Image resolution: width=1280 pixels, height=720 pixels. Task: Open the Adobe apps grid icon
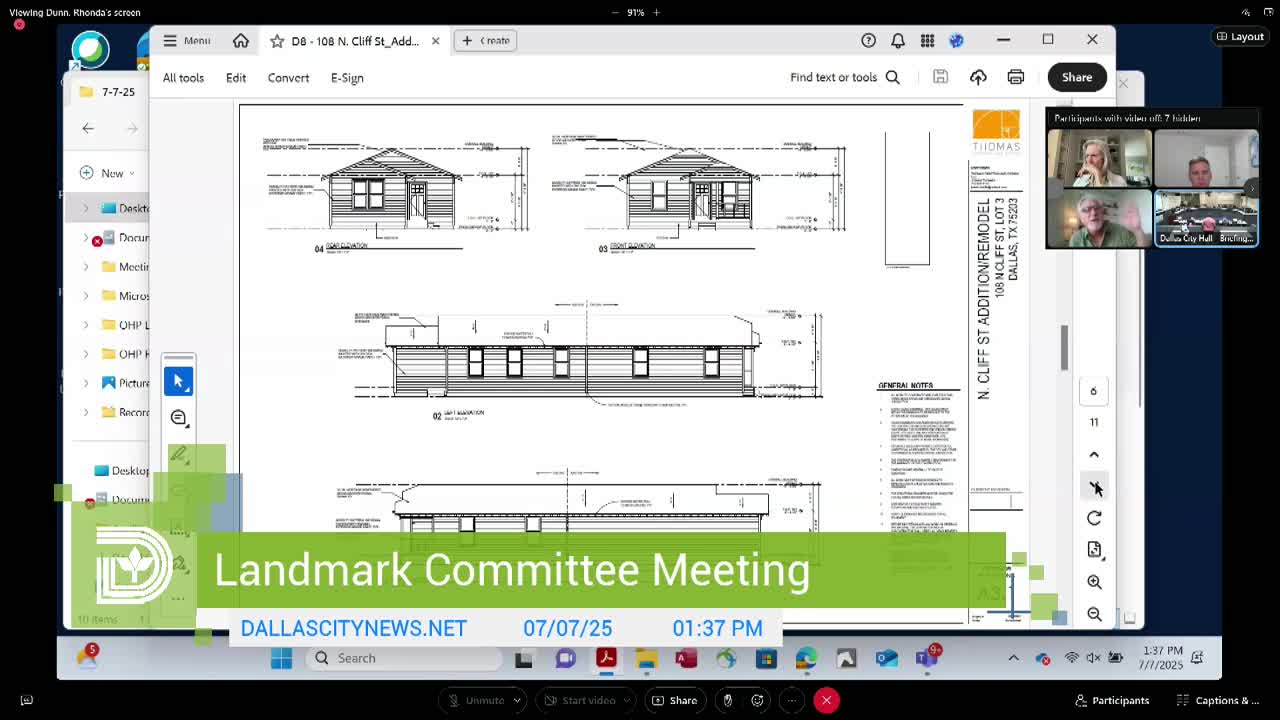(x=927, y=41)
